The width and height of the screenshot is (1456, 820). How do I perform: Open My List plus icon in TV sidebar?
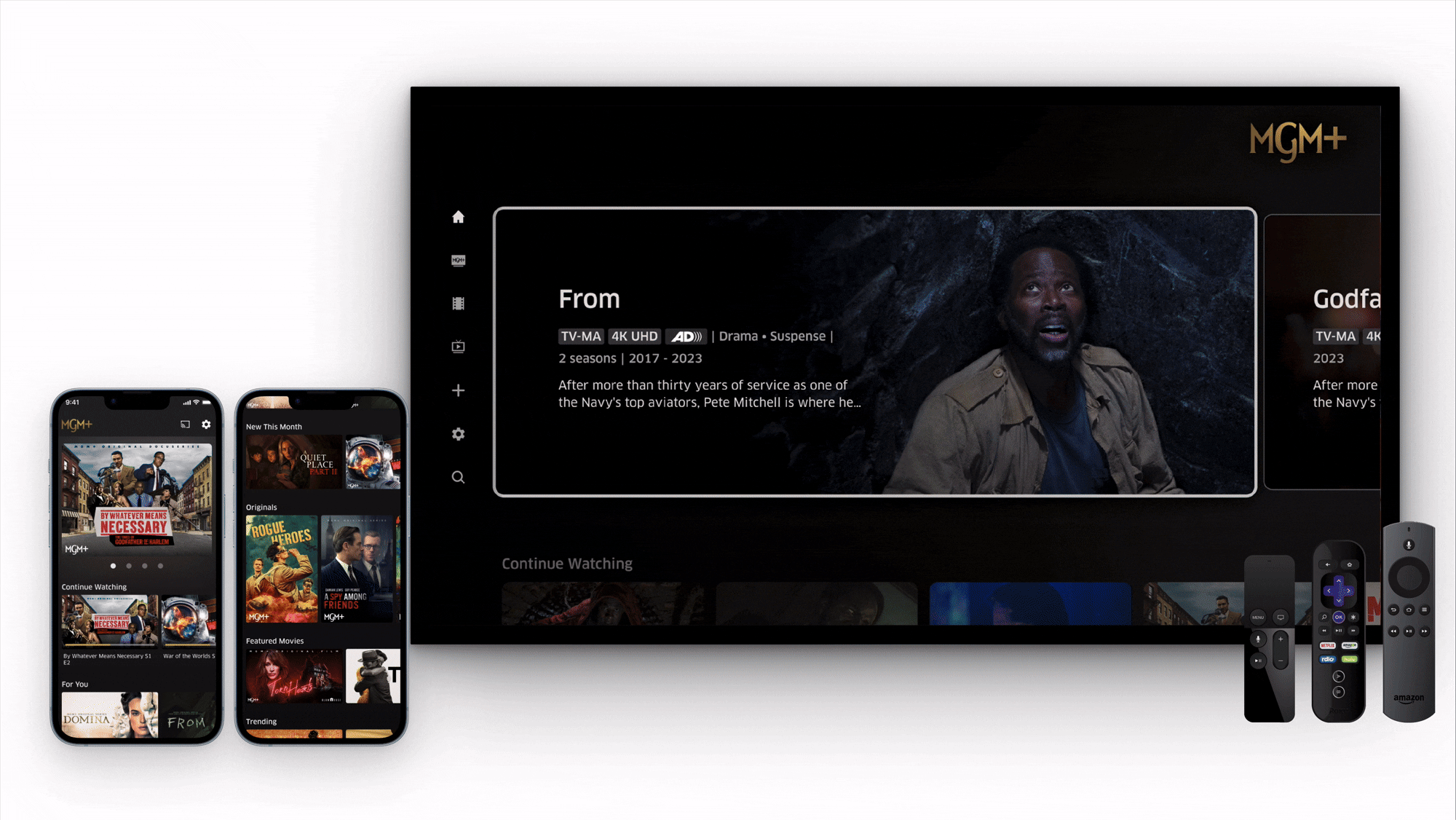(458, 390)
